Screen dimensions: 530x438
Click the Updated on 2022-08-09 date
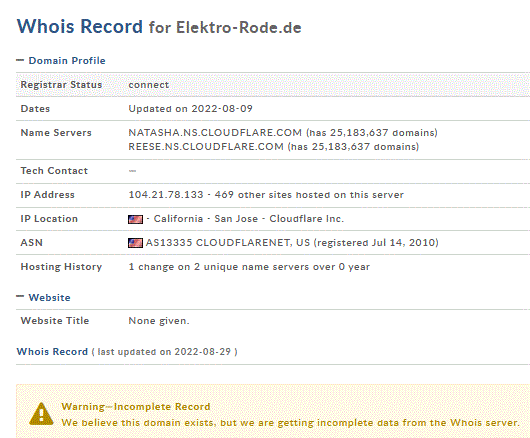pyautogui.click(x=190, y=108)
